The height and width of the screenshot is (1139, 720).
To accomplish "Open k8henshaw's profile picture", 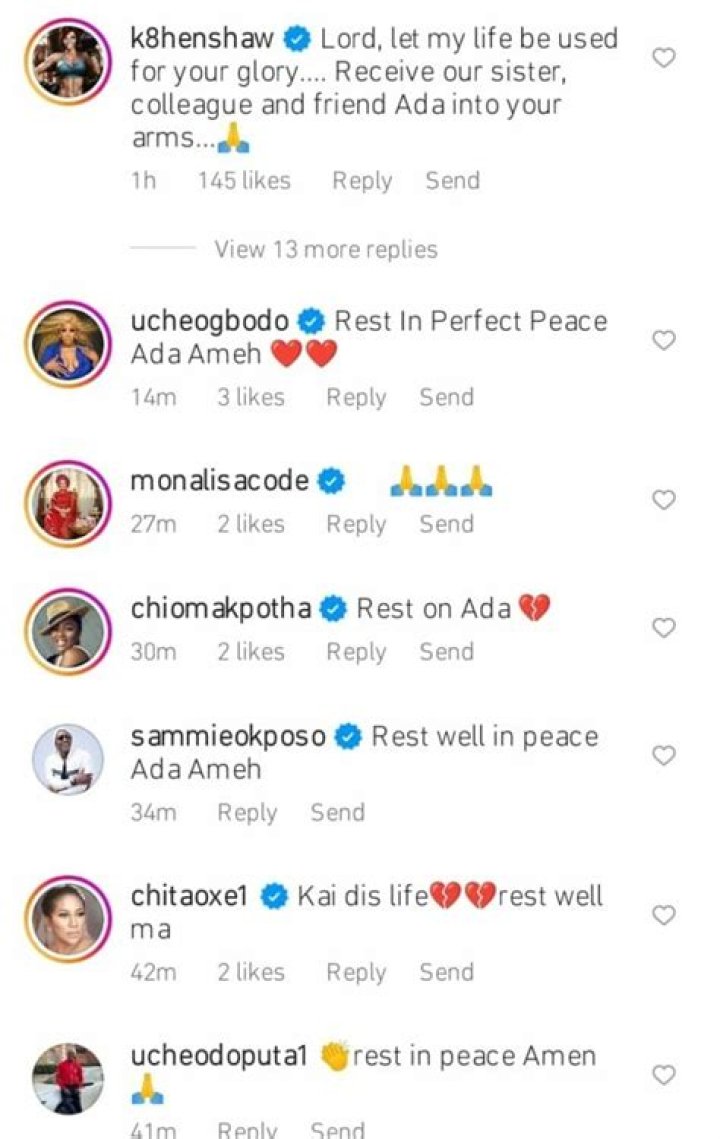I will (x=69, y=60).
